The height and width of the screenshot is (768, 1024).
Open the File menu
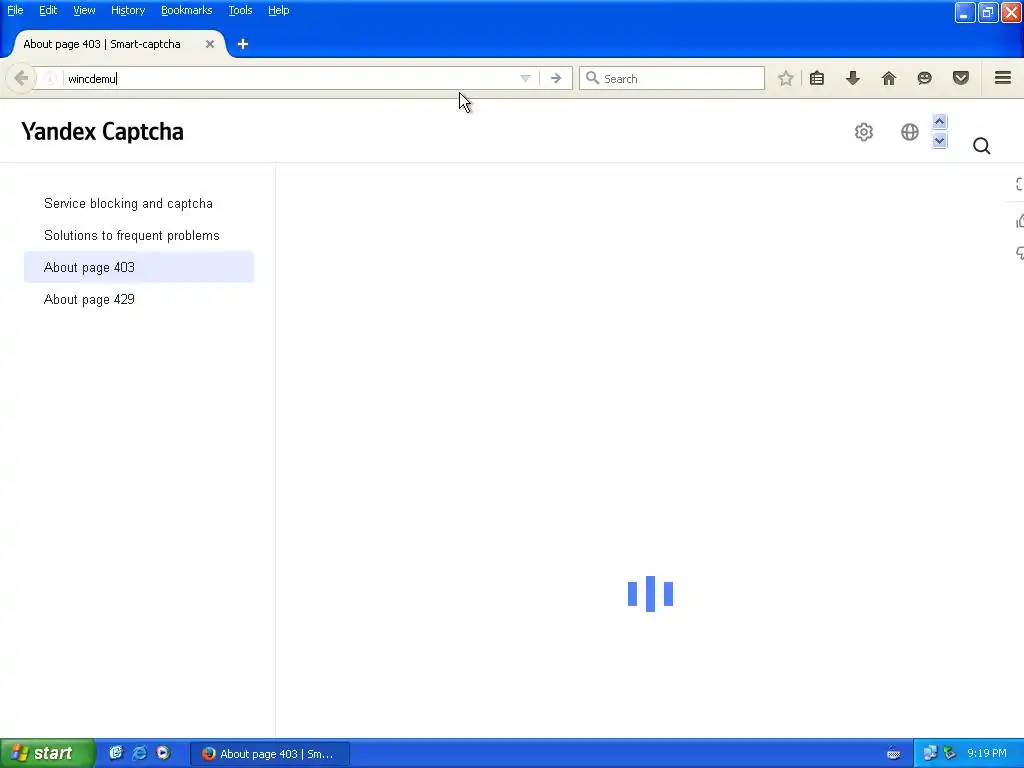coord(15,10)
